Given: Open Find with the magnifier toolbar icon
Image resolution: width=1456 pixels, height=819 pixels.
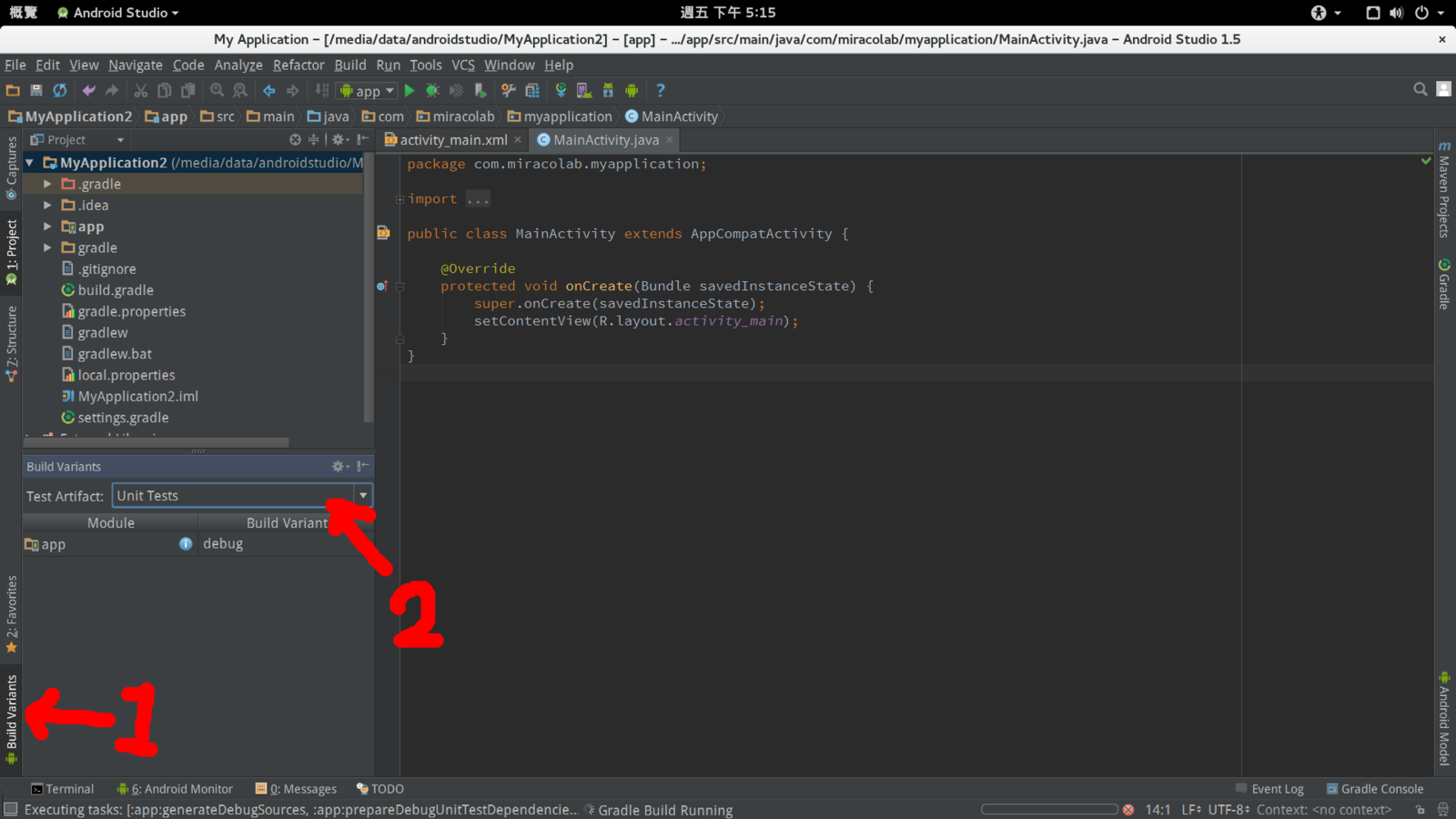Looking at the screenshot, I should tap(217, 90).
